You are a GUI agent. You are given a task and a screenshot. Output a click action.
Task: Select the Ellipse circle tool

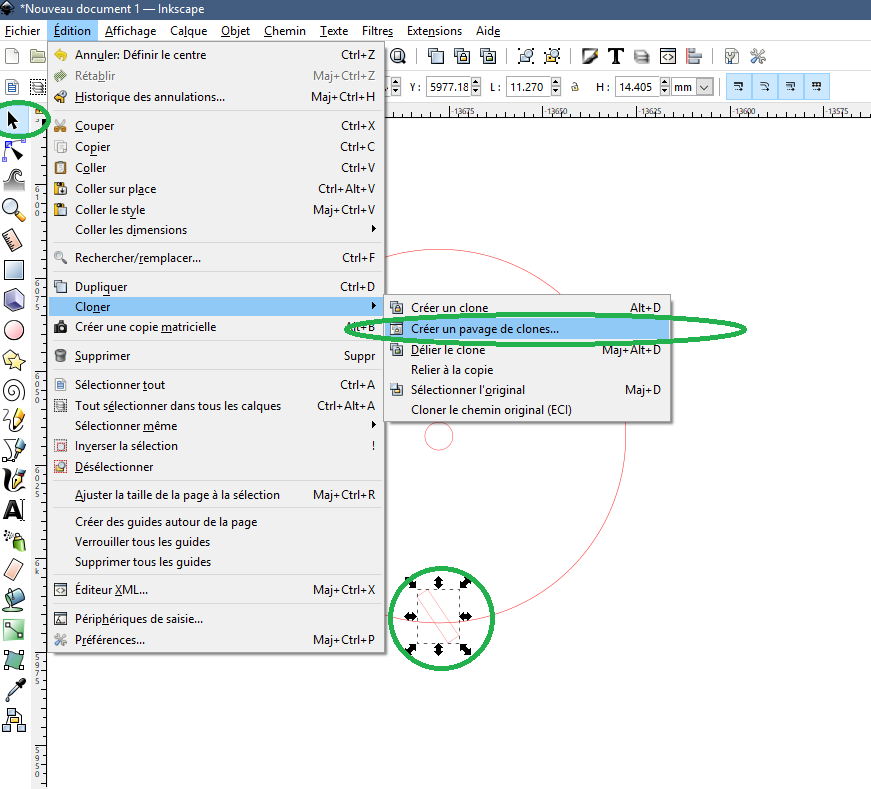coord(14,330)
